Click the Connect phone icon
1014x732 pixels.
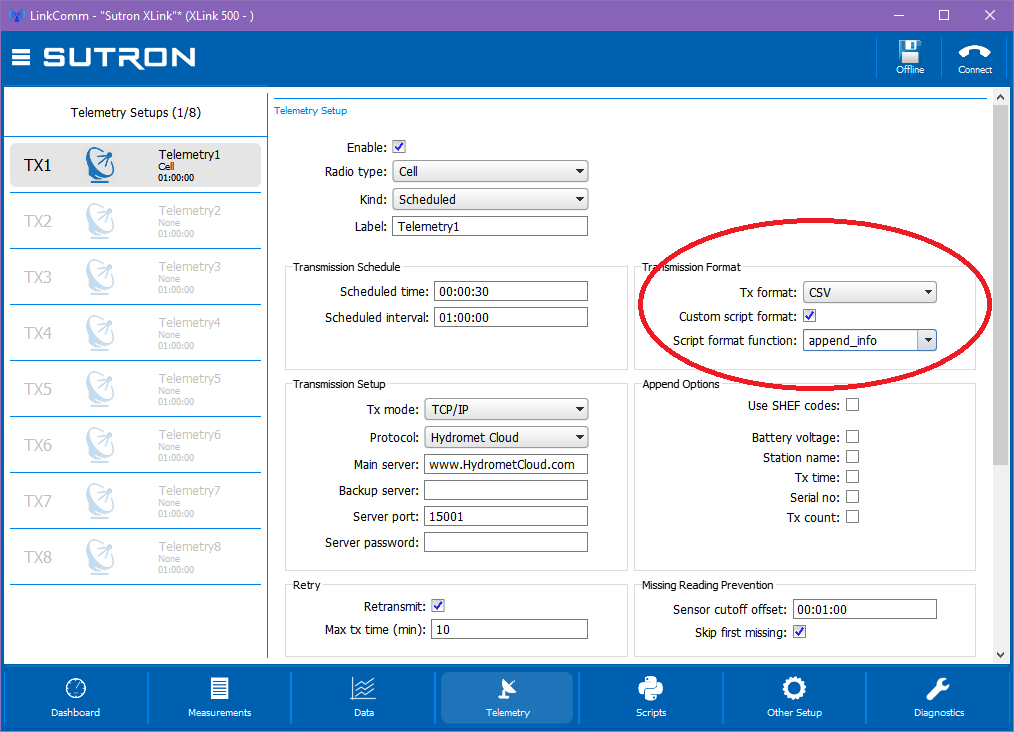pyautogui.click(x=975, y=52)
